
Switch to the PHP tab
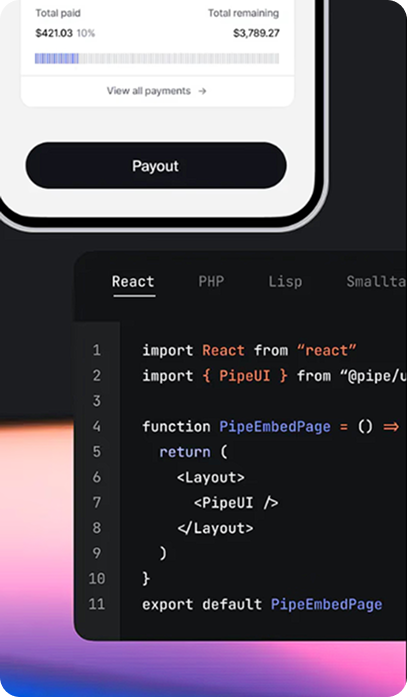click(211, 281)
